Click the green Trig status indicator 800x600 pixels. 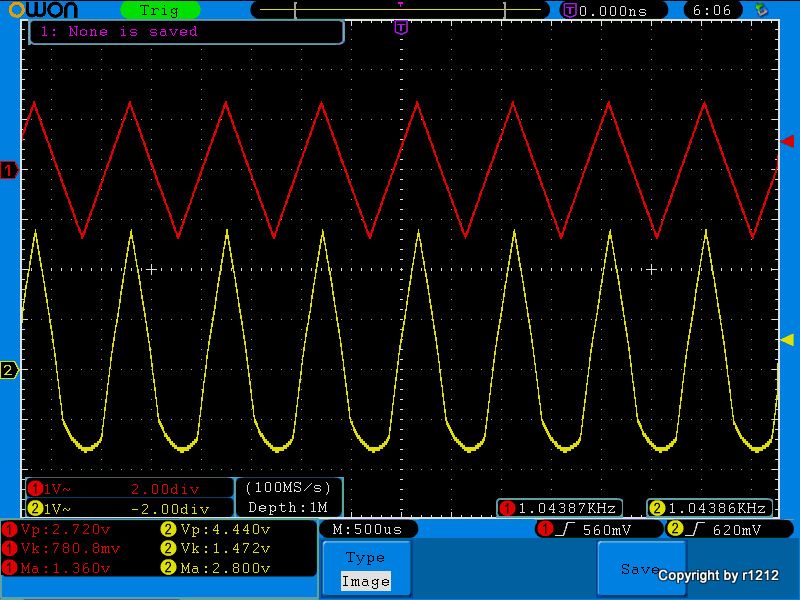[x=160, y=10]
